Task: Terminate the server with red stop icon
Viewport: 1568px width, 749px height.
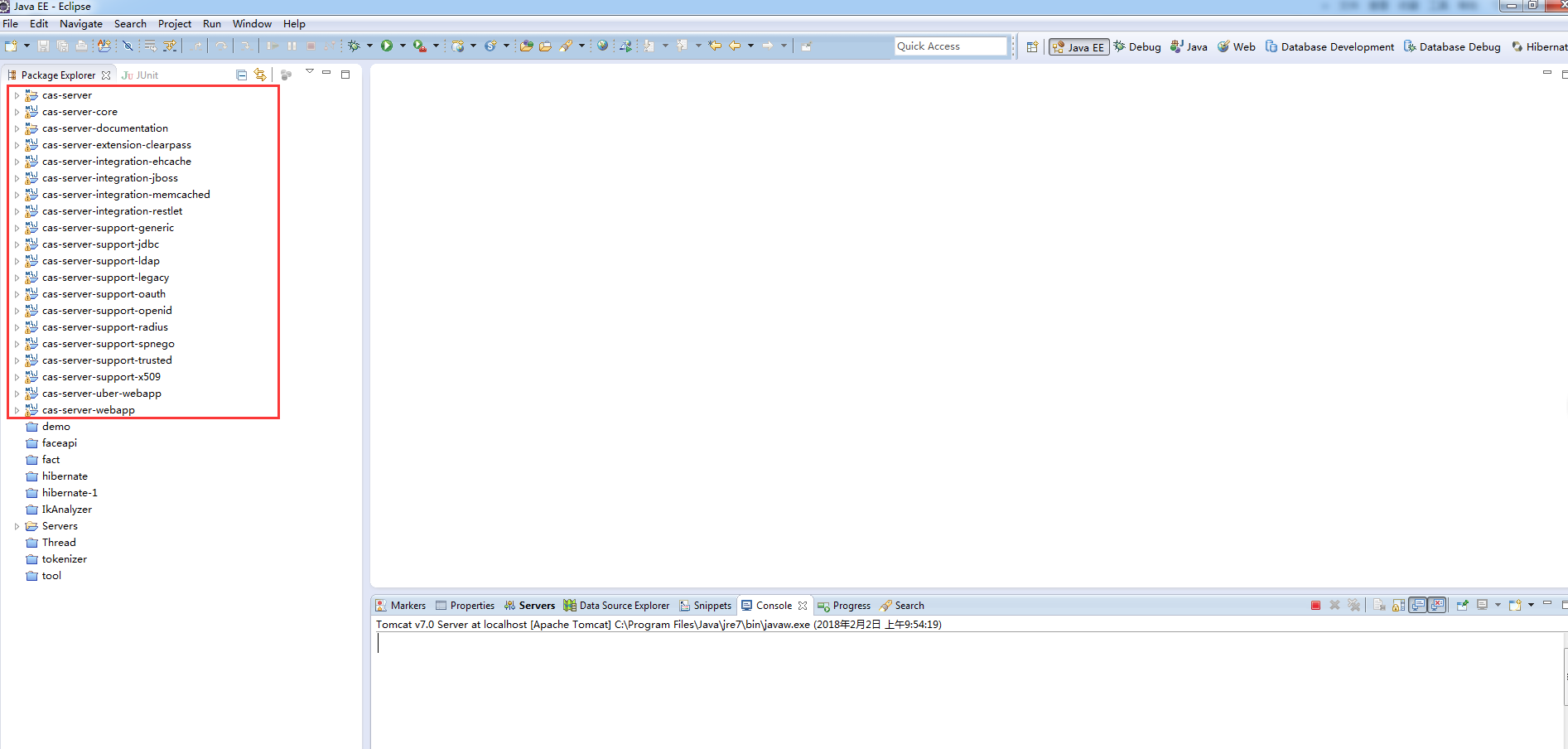Action: point(1315,605)
